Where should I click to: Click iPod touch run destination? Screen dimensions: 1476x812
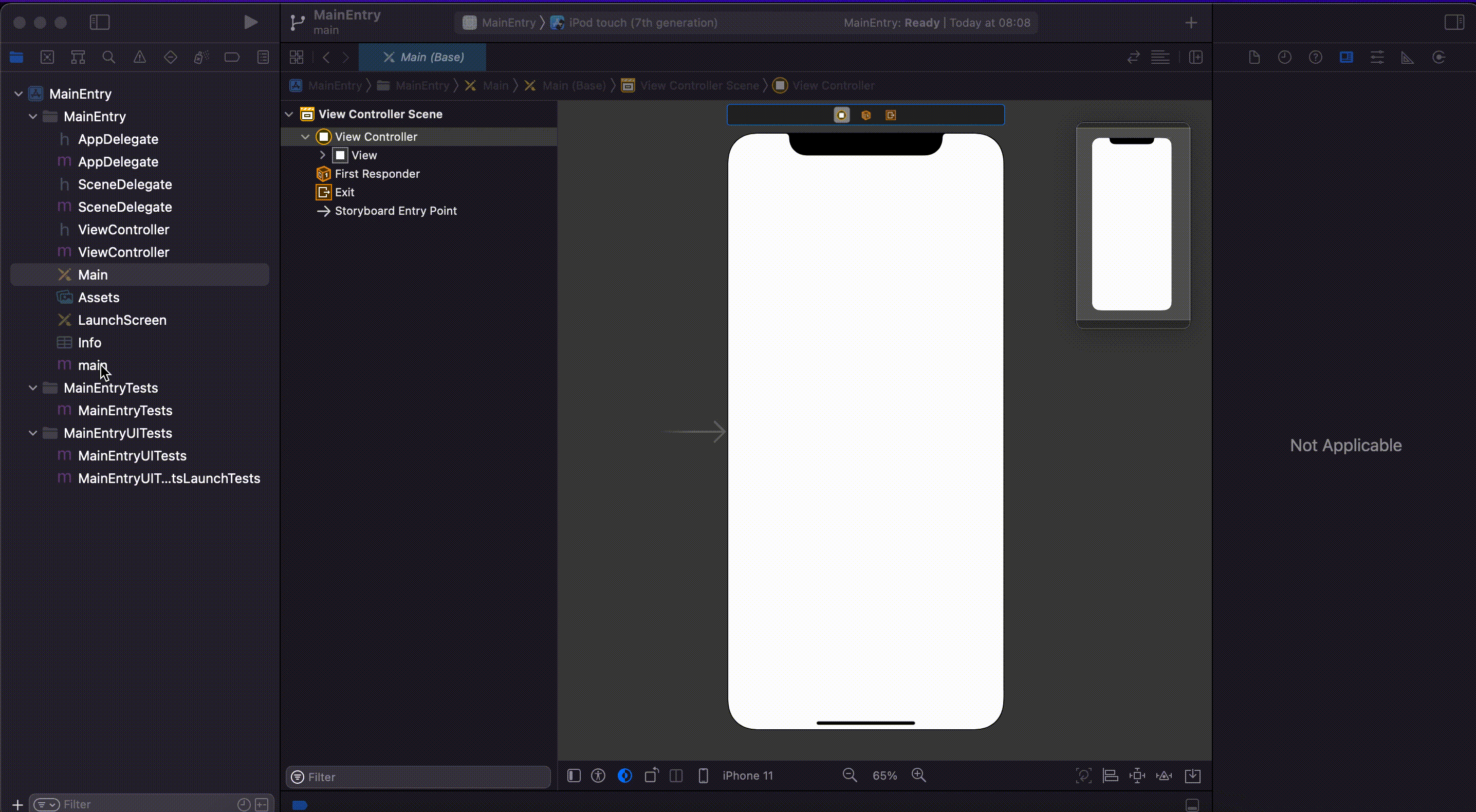[642, 23]
